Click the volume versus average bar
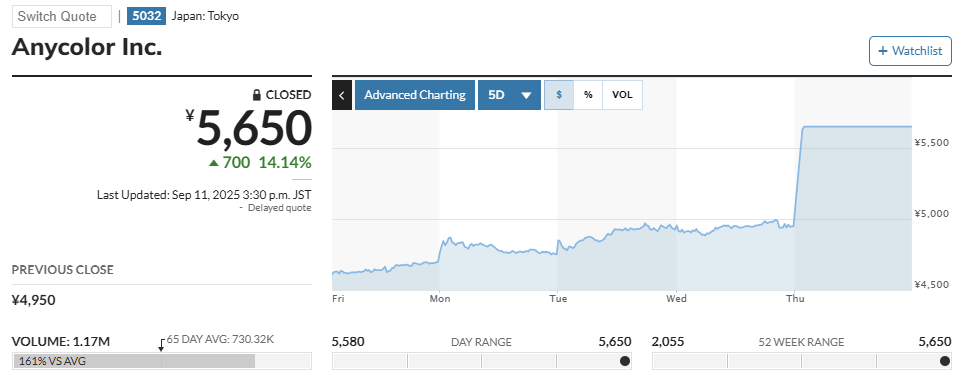 162,361
